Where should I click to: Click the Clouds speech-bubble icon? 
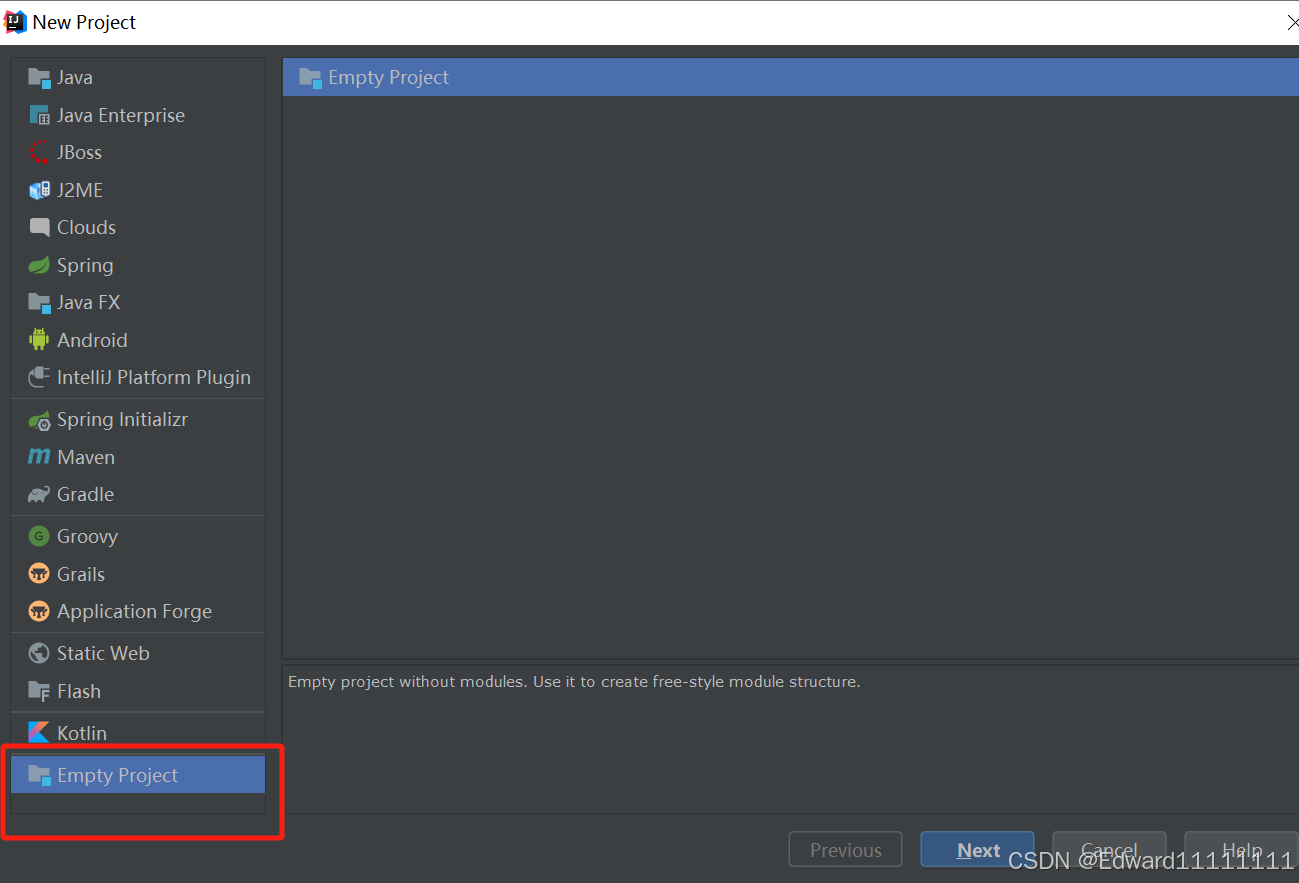click(39, 227)
